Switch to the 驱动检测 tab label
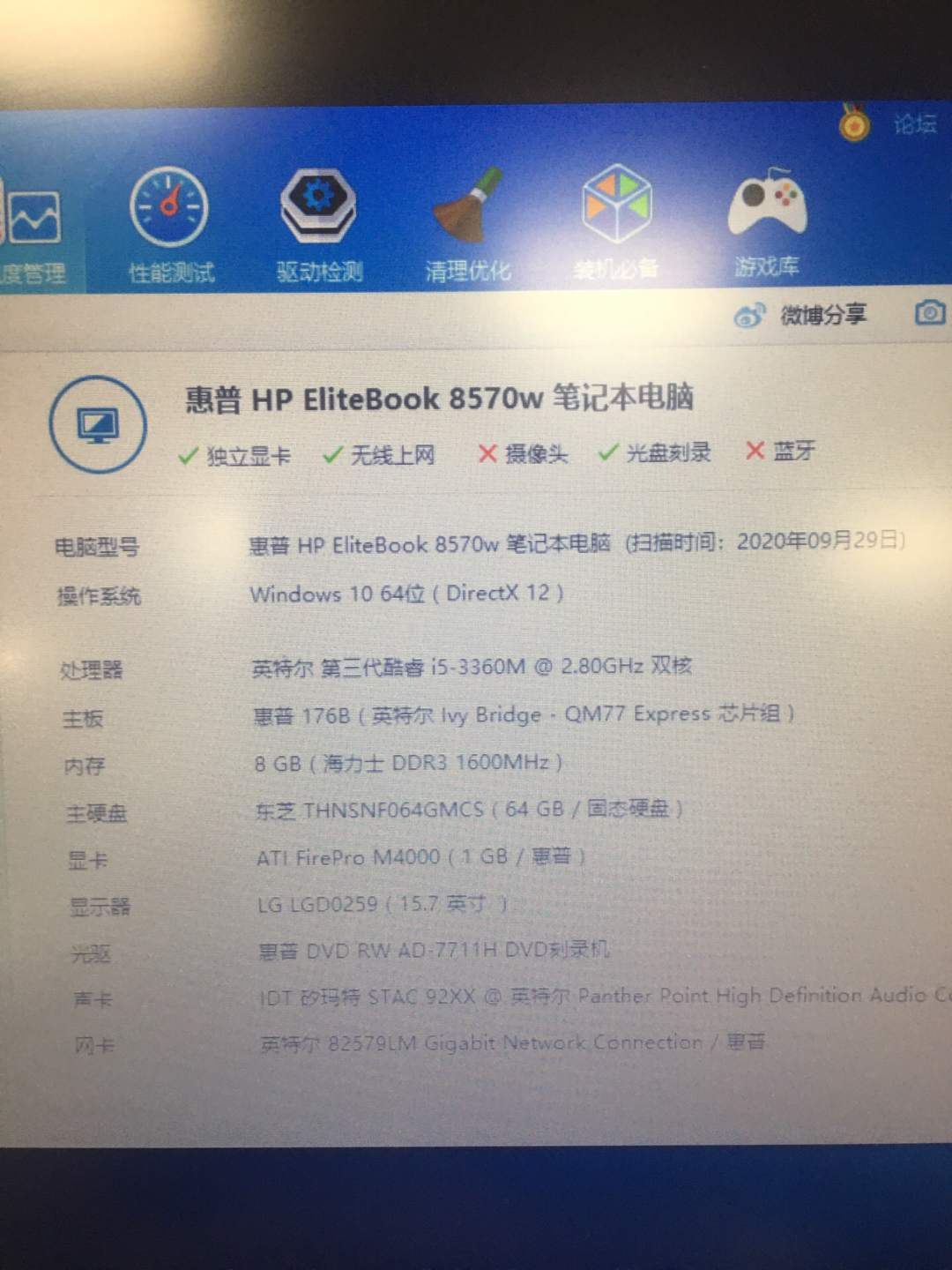This screenshot has height=1270, width=952. [320, 271]
